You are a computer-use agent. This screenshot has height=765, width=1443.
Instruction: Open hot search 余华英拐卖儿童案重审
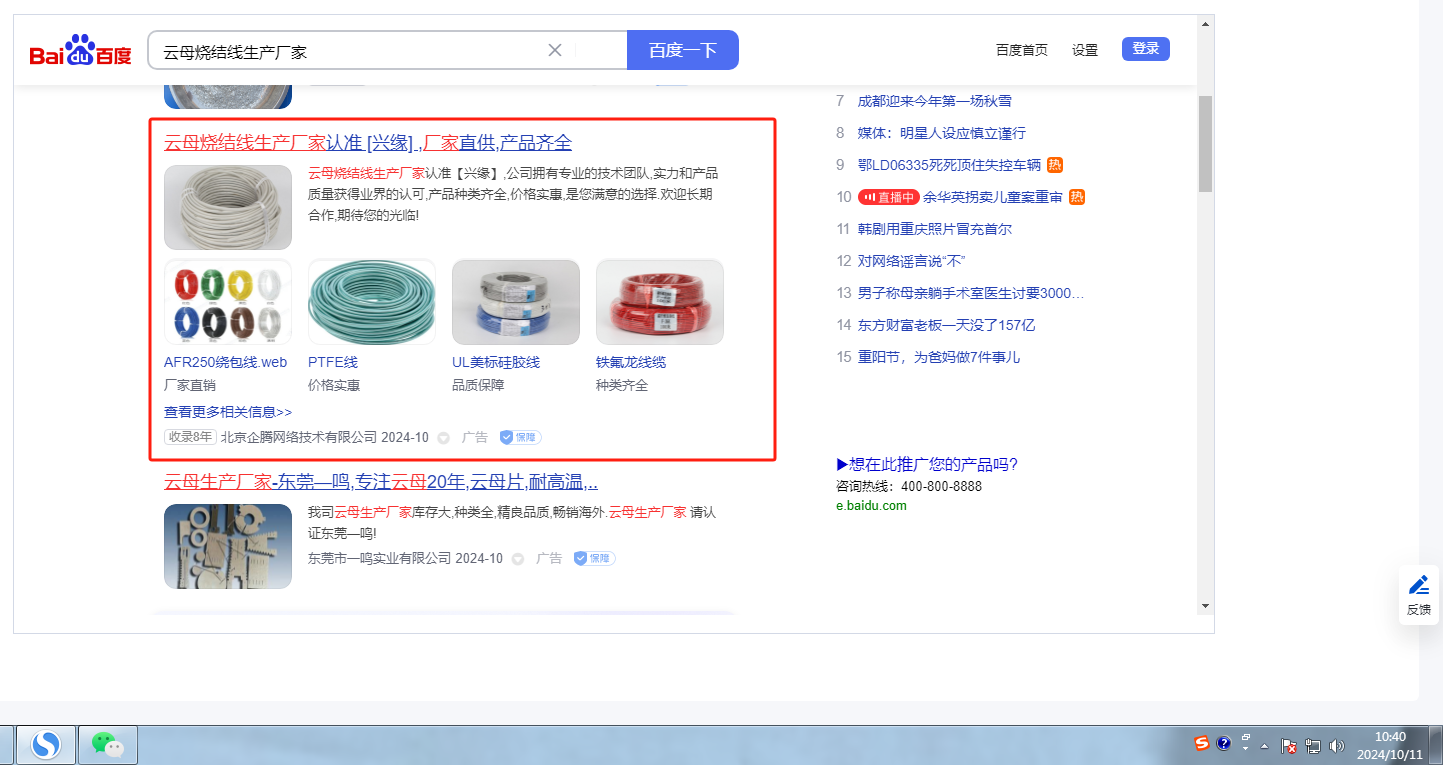point(992,197)
